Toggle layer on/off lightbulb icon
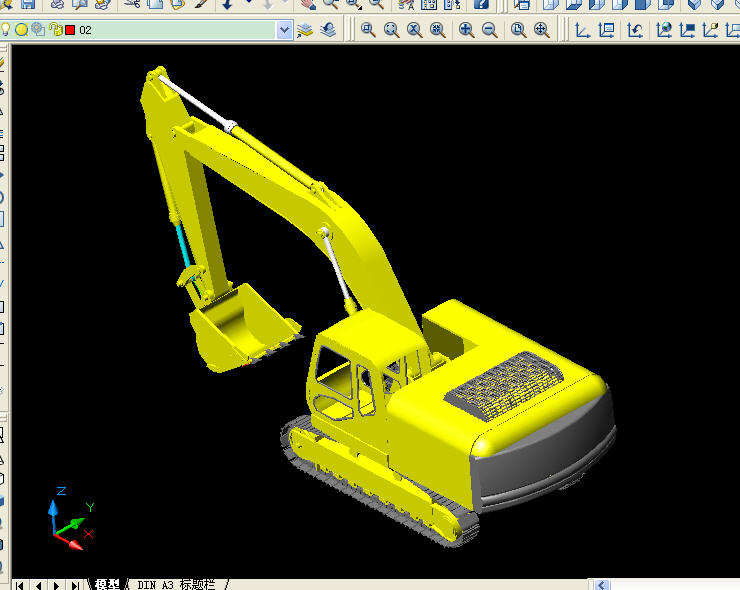 pyautogui.click(x=6, y=30)
